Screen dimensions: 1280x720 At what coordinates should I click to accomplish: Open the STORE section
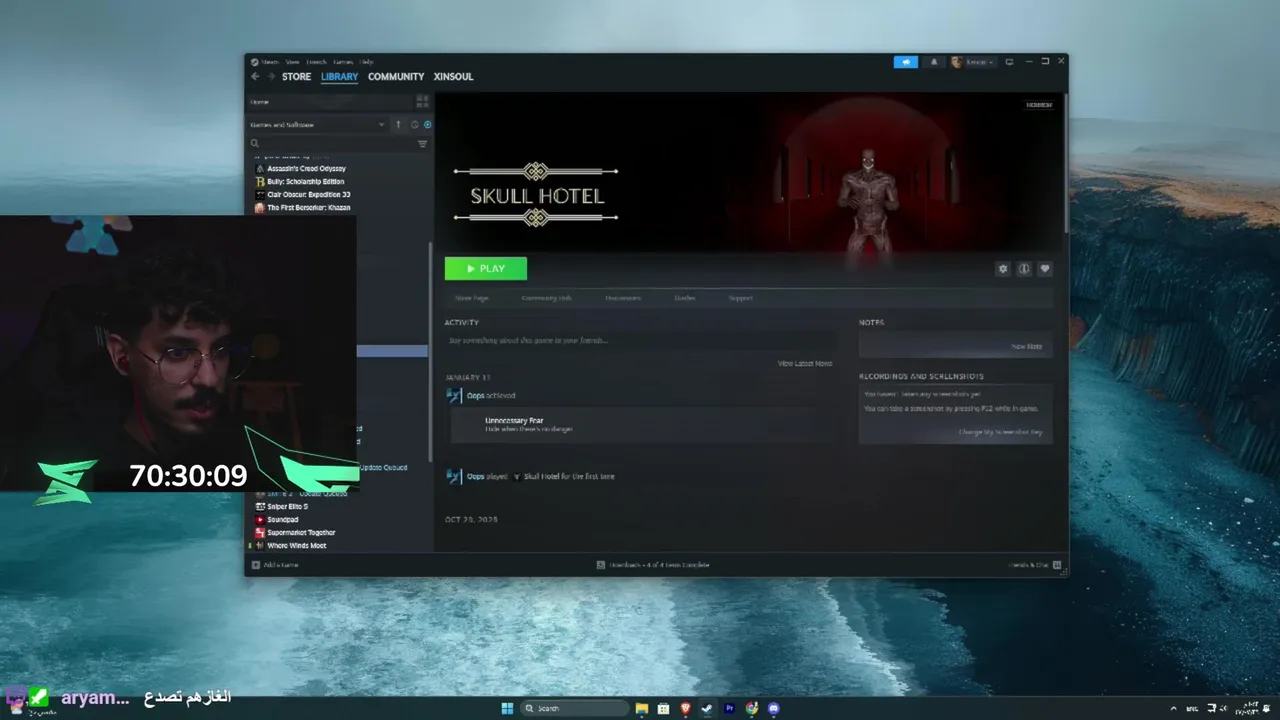point(296,77)
